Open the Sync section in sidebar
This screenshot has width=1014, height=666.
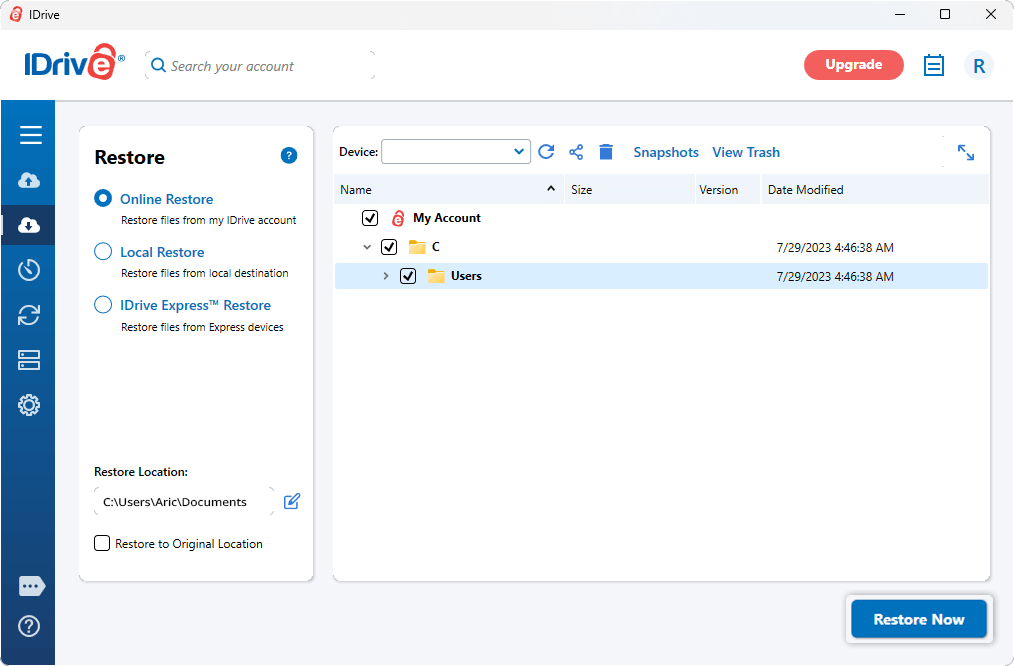29,315
